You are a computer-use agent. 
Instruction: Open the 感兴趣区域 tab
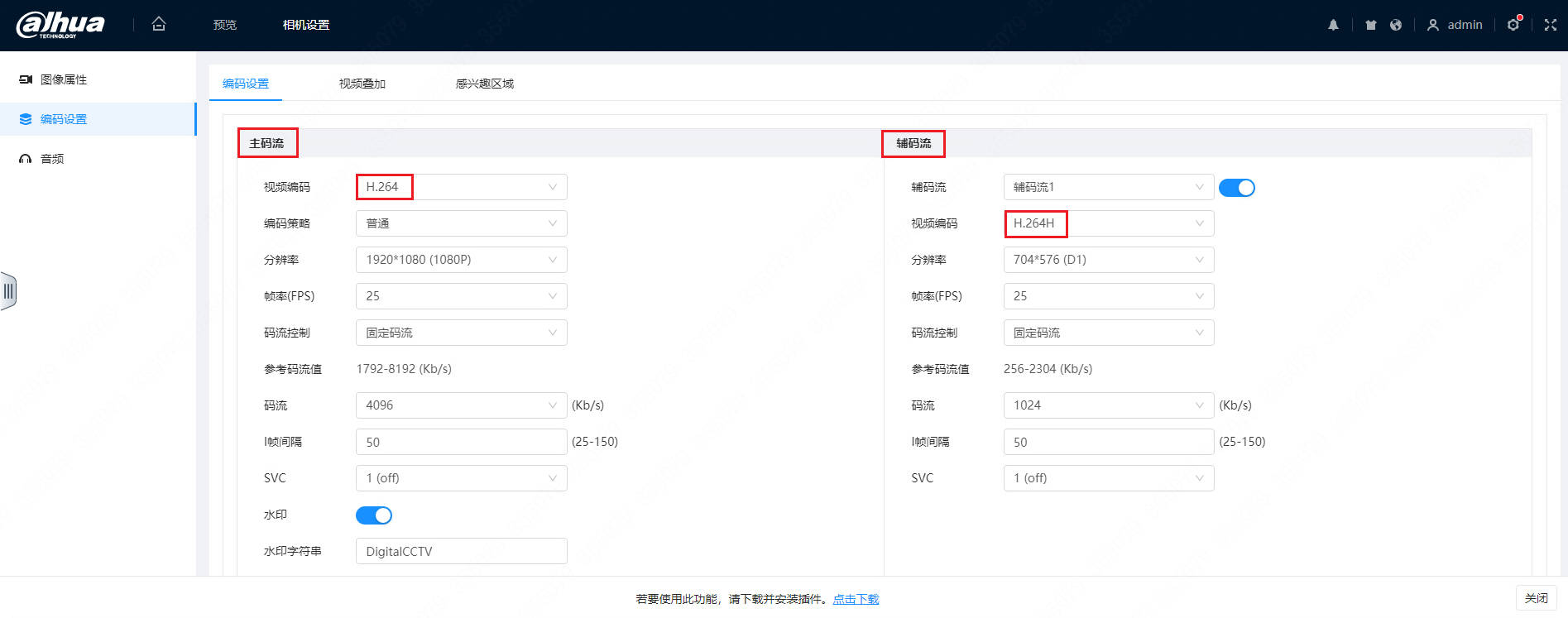tap(484, 84)
